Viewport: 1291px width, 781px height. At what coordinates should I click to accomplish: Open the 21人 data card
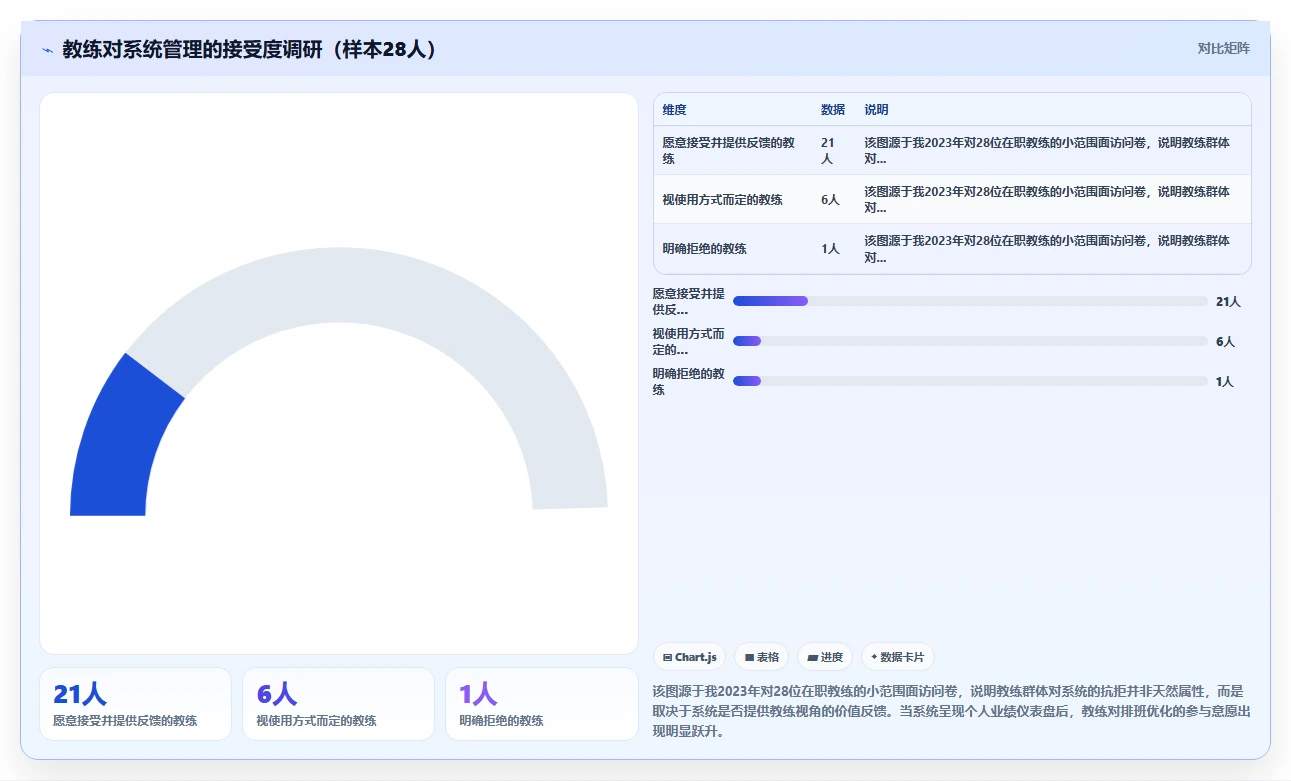pyautogui.click(x=135, y=704)
